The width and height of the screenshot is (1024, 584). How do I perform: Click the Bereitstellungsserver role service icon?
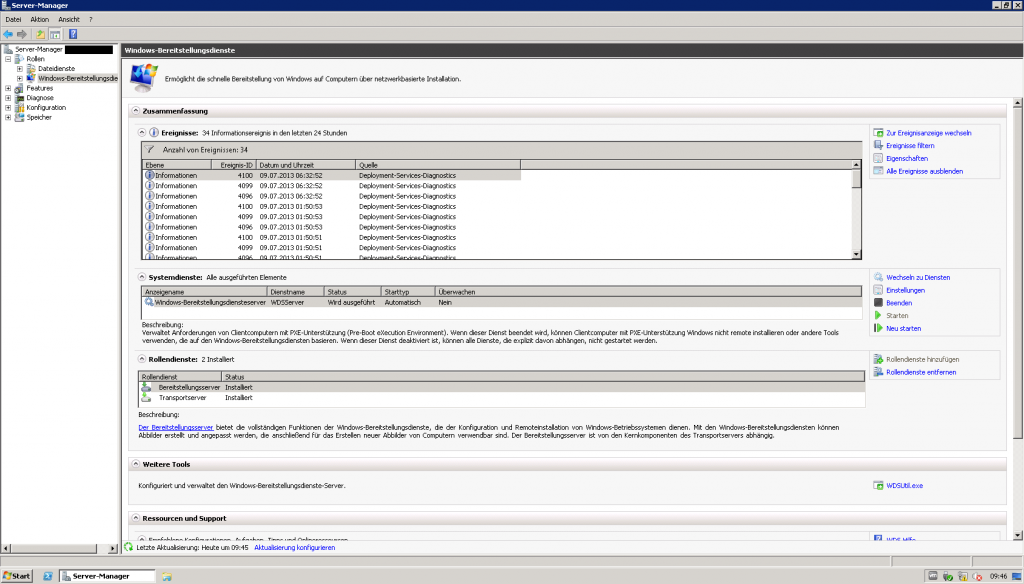click(146, 387)
